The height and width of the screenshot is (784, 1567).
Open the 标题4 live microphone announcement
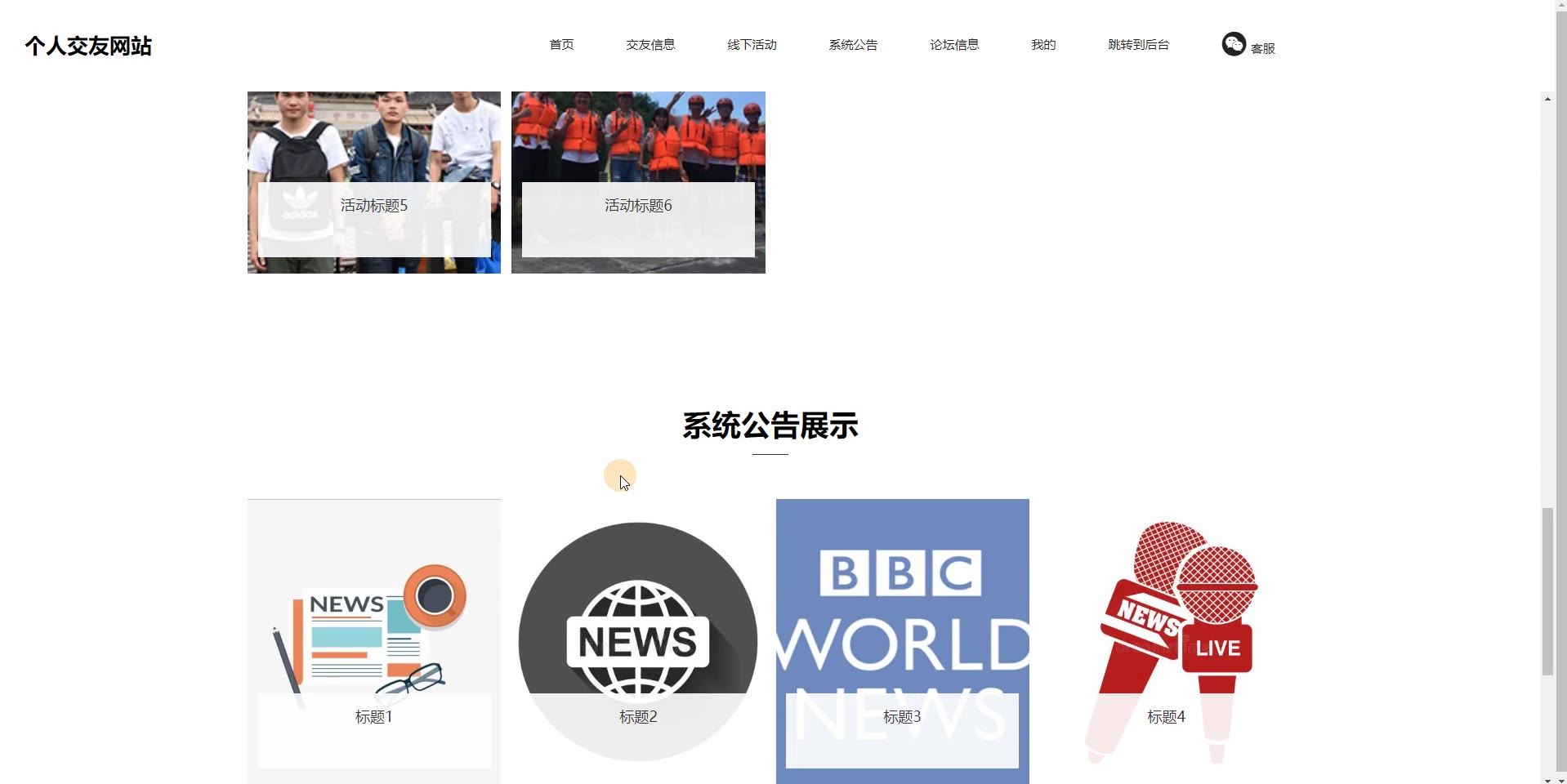[x=1167, y=641]
